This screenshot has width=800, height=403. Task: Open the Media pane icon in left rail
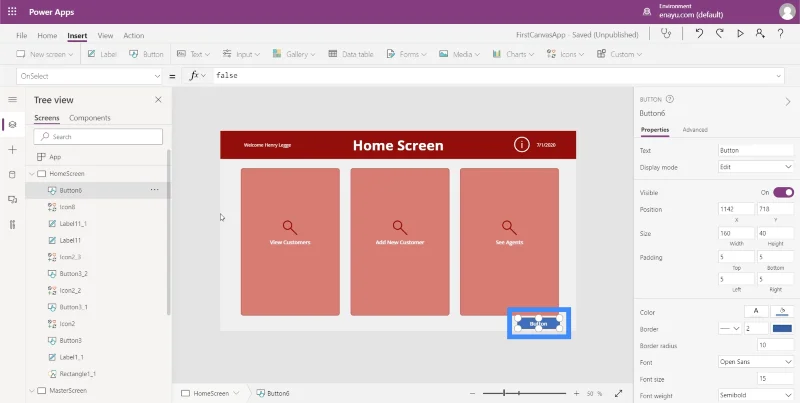point(13,199)
